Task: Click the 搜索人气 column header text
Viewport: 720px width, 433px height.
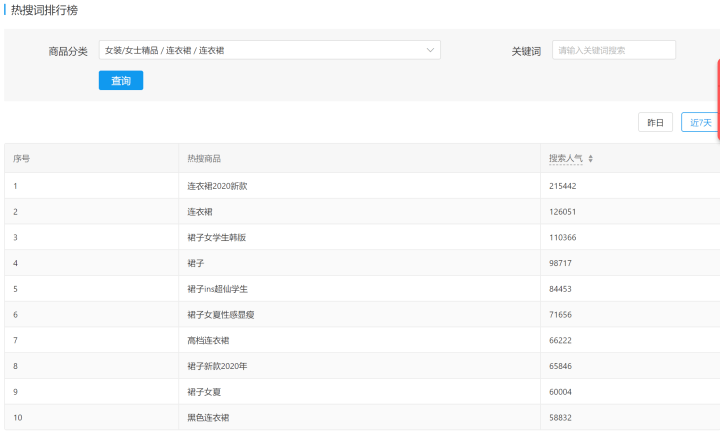Action: [x=565, y=159]
